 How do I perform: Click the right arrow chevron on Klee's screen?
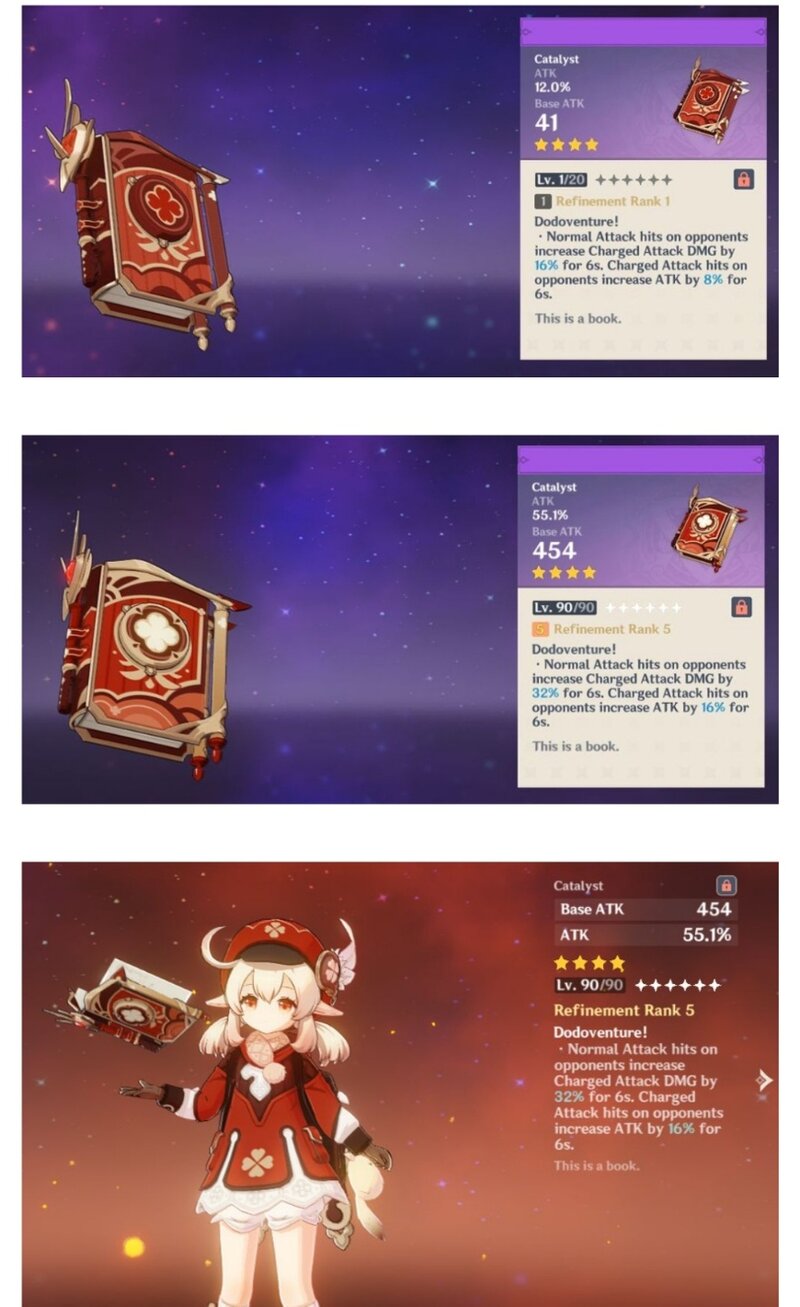[x=765, y=1080]
